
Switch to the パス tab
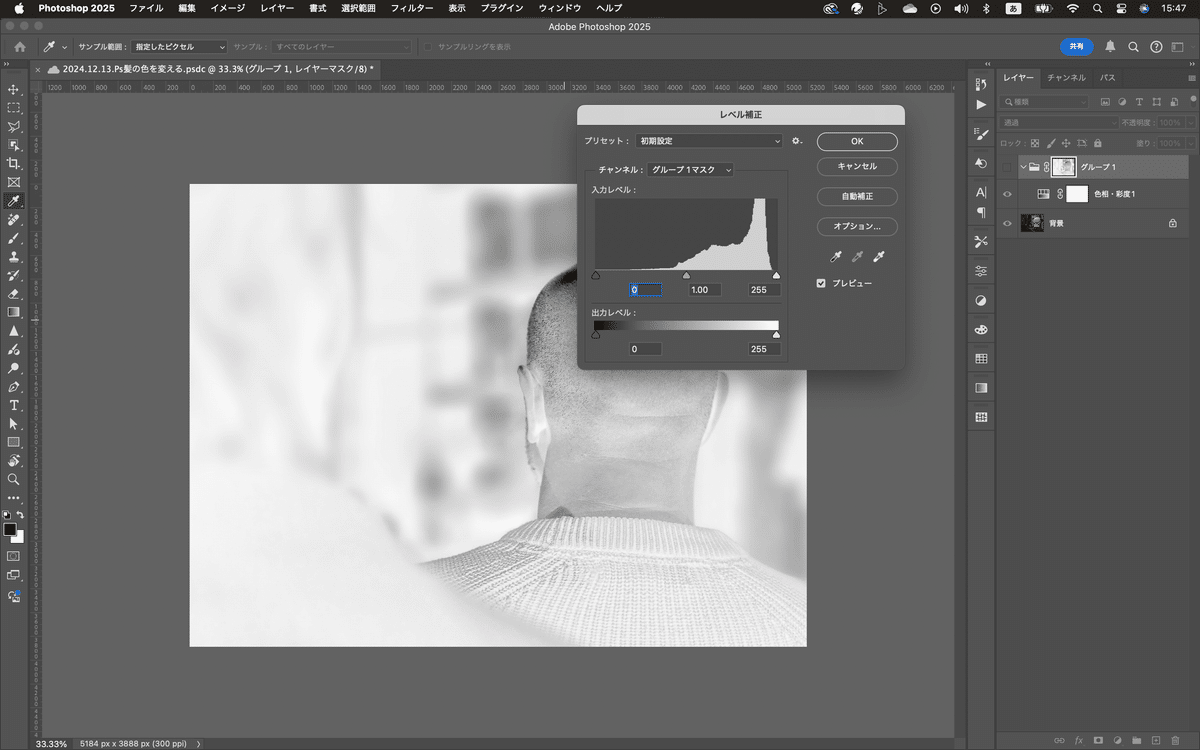[x=1108, y=77]
